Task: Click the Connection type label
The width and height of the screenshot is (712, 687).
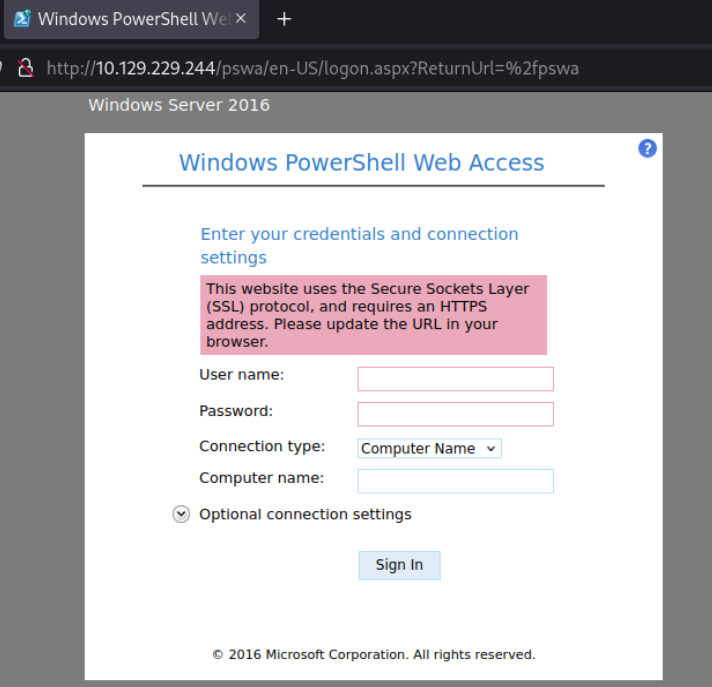Action: pos(262,446)
